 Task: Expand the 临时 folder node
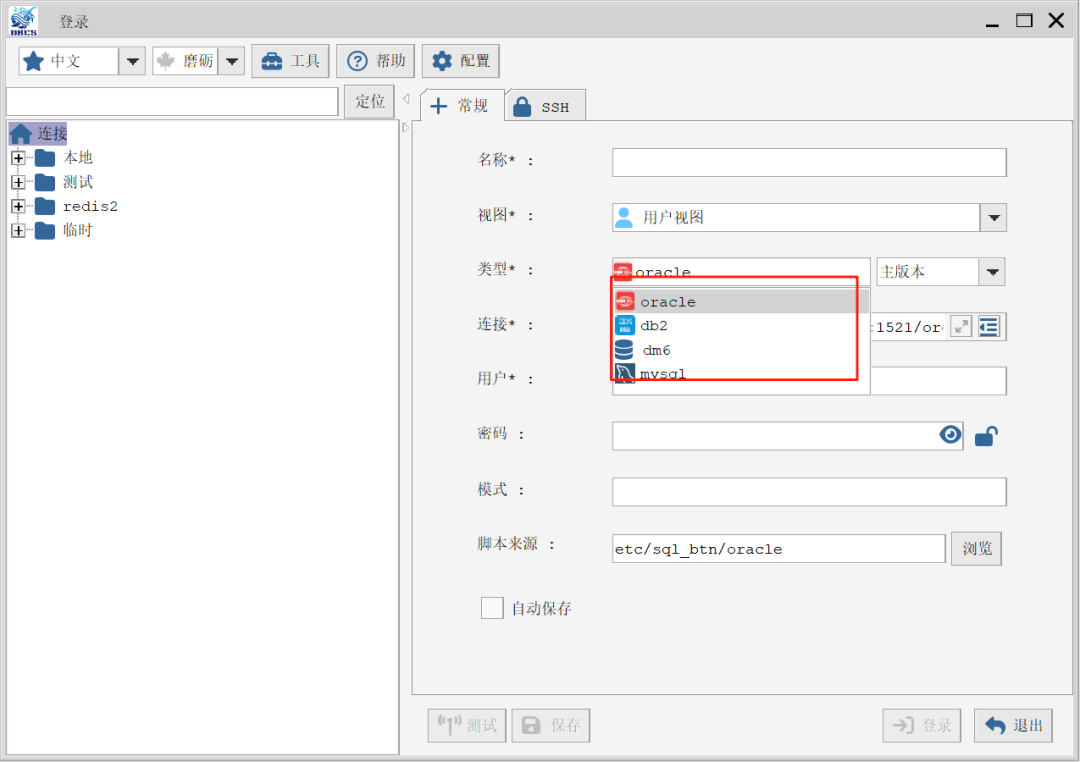[19, 230]
